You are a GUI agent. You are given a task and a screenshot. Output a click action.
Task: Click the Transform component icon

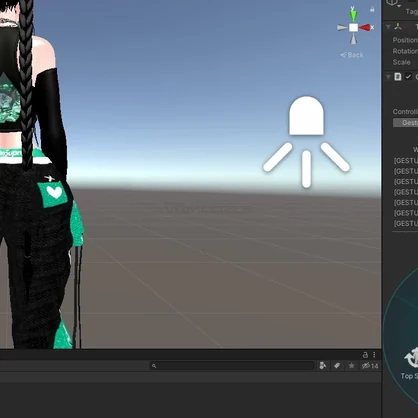398,27
